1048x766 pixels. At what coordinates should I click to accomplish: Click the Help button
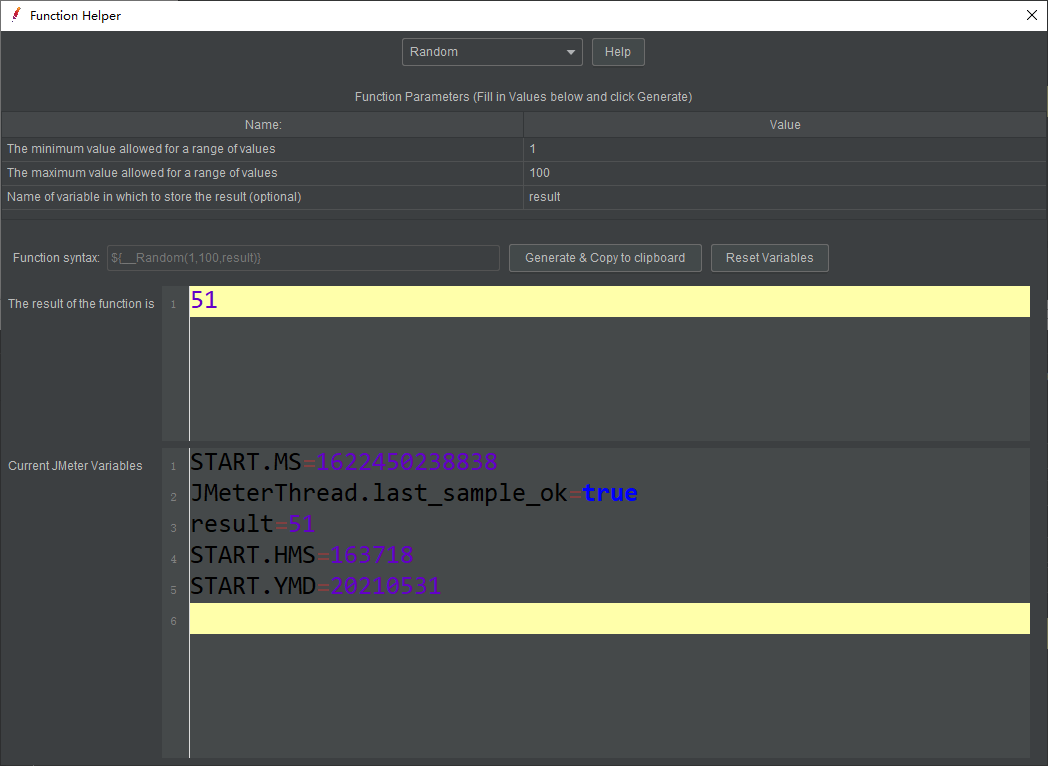(618, 52)
